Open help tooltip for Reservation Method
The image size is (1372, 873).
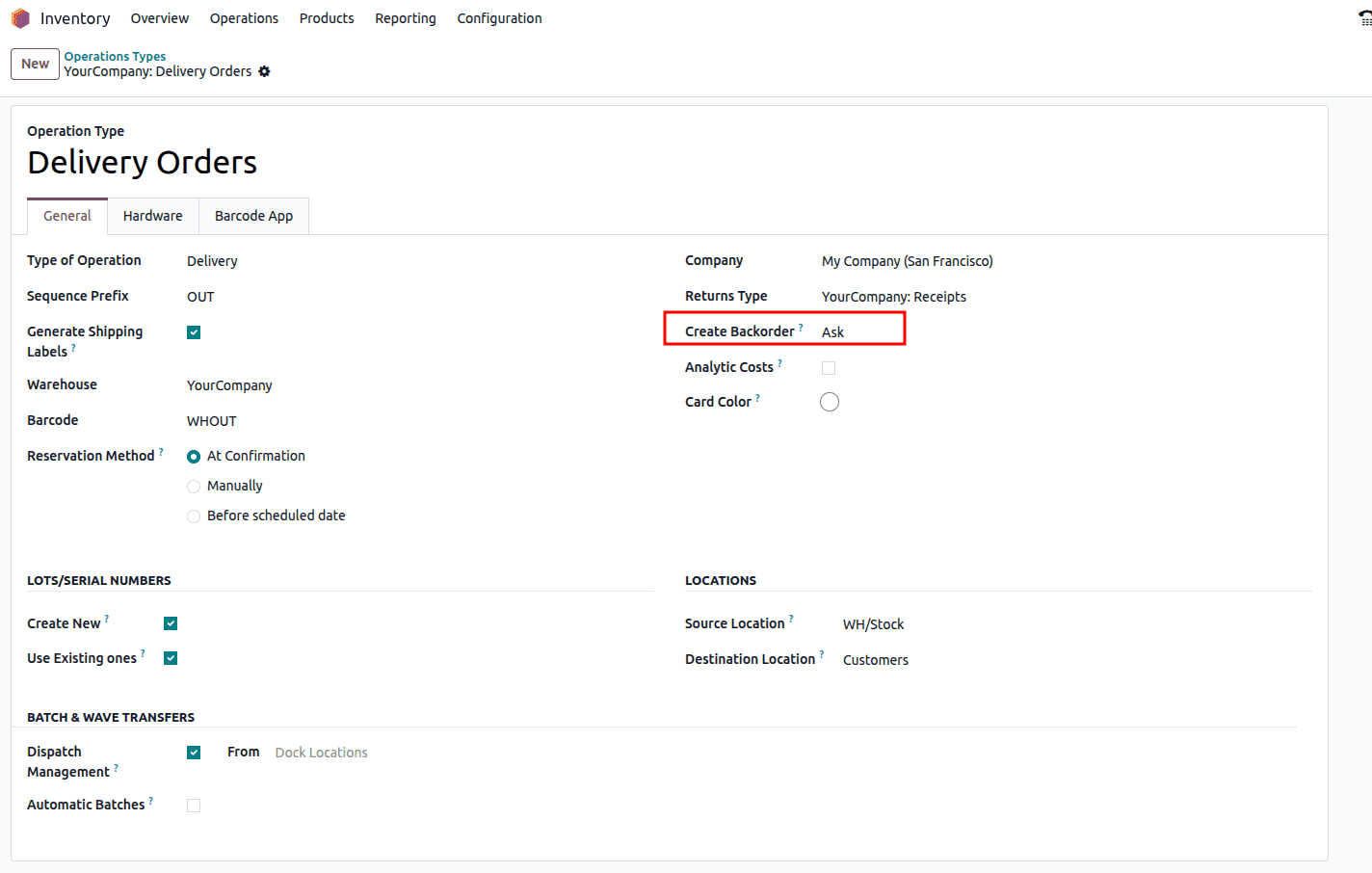[161, 451]
